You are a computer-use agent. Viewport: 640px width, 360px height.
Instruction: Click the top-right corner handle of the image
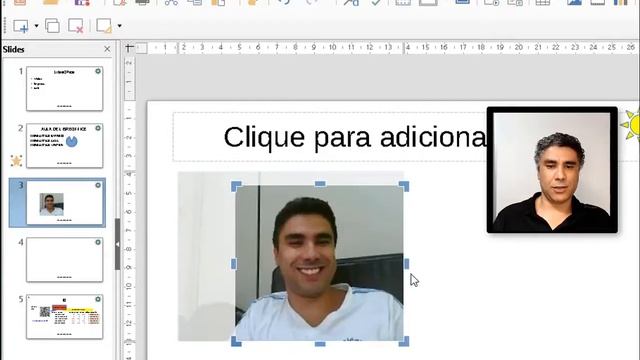pos(404,186)
